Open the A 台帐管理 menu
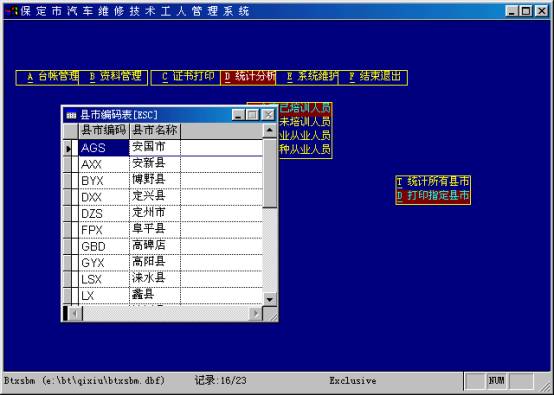Image resolution: width=554 pixels, height=395 pixels. 48,78
